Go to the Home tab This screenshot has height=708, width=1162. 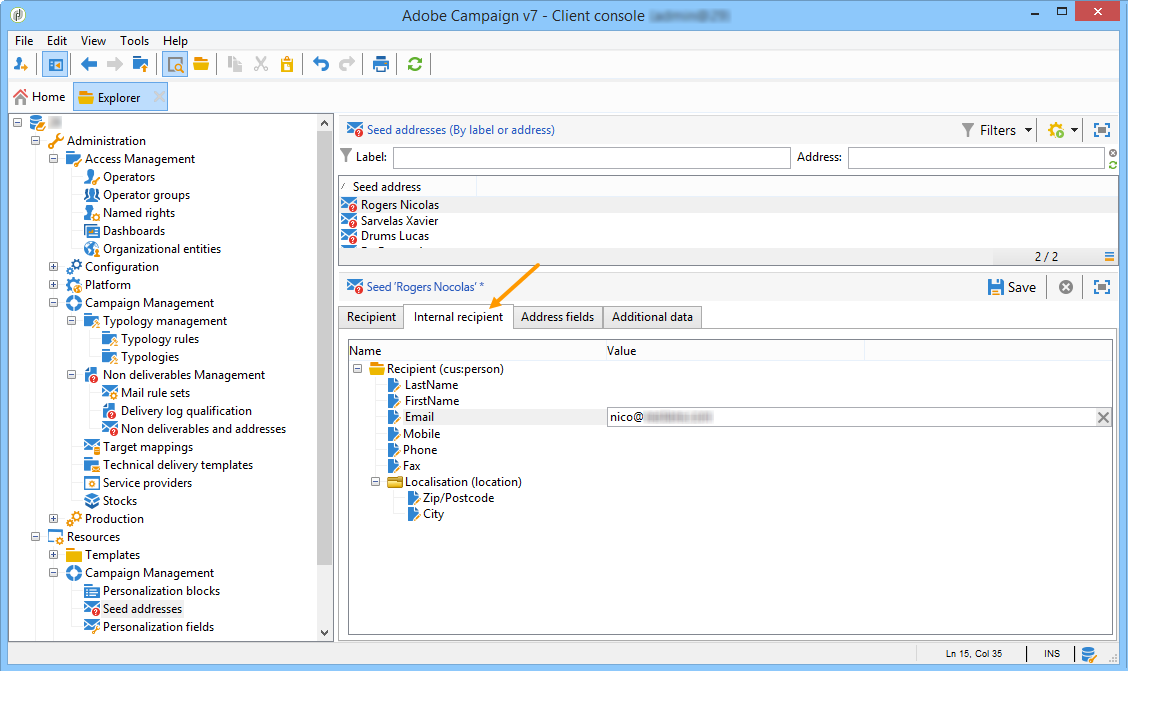pos(40,97)
